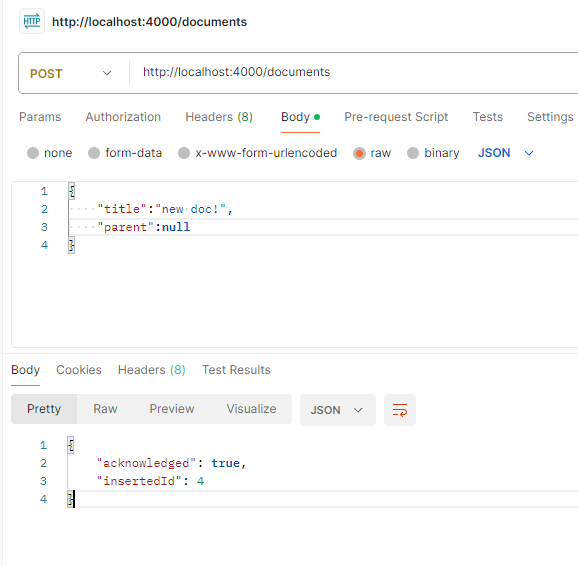Select the none body type radio
The height and width of the screenshot is (566, 578).
tap(33, 153)
